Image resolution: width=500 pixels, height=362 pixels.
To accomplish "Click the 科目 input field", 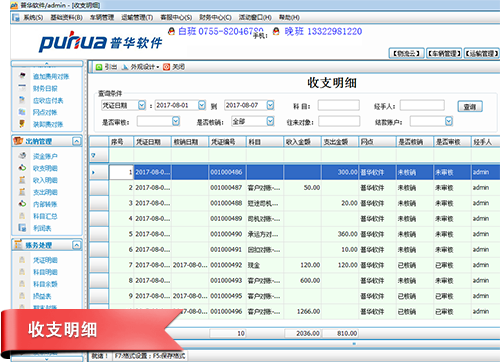I will tap(339, 105).
